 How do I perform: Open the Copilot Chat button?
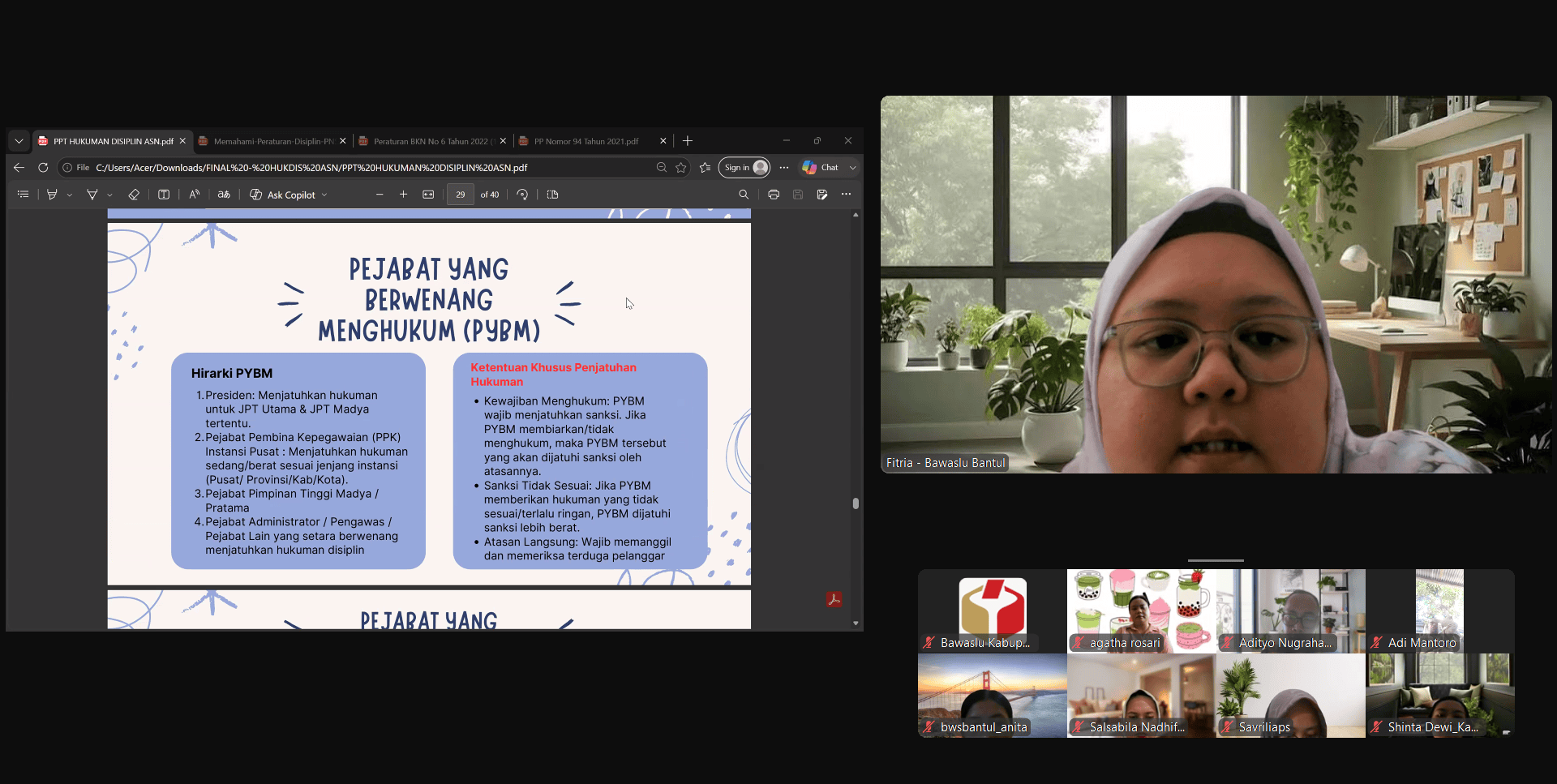pyautogui.click(x=821, y=168)
